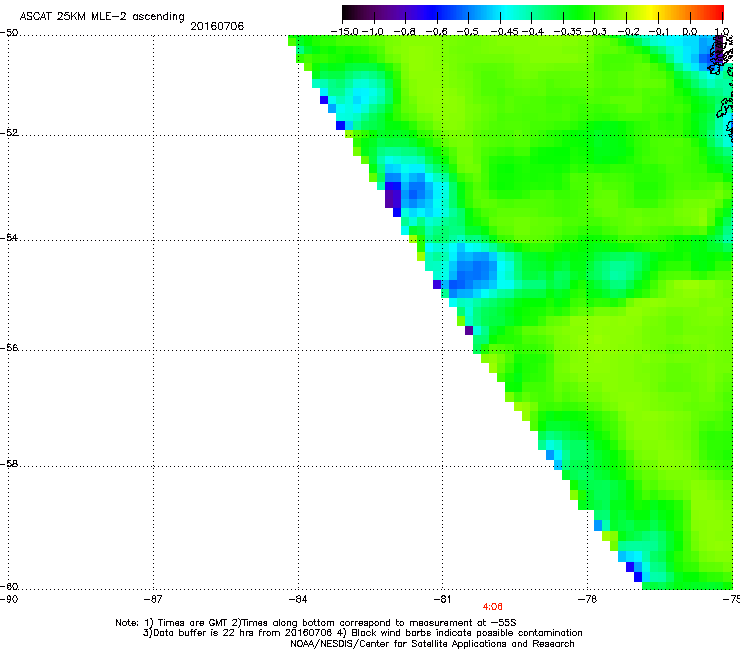Viewport: 740px width, 650px height.
Task: Click the latitude label -56
Action: tap(9, 348)
